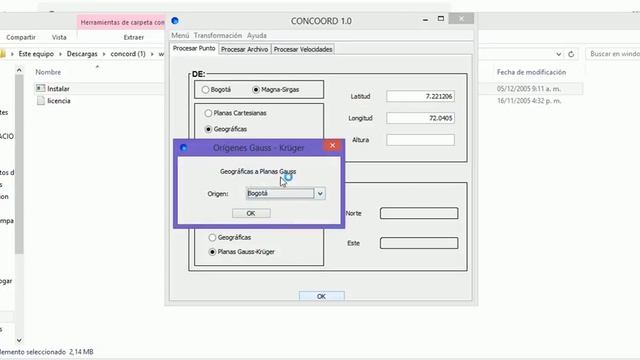640x360 pixels.
Task: Select the Bogotá datum radio button
Action: [205, 89]
